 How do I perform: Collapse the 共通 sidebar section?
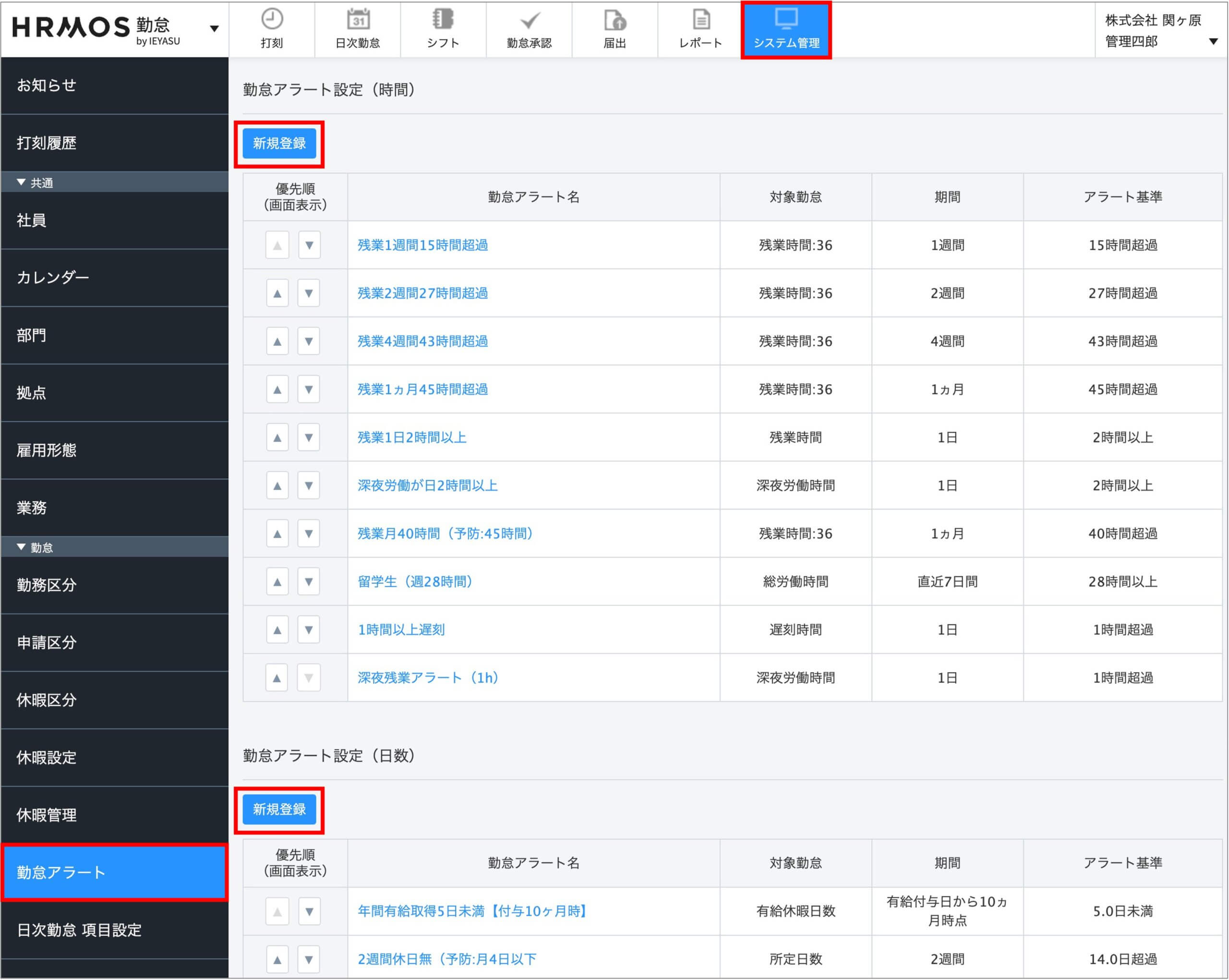[x=22, y=182]
